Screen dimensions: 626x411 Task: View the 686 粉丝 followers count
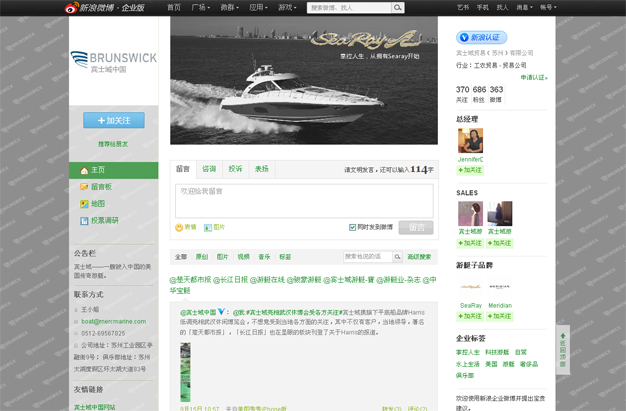pos(479,94)
